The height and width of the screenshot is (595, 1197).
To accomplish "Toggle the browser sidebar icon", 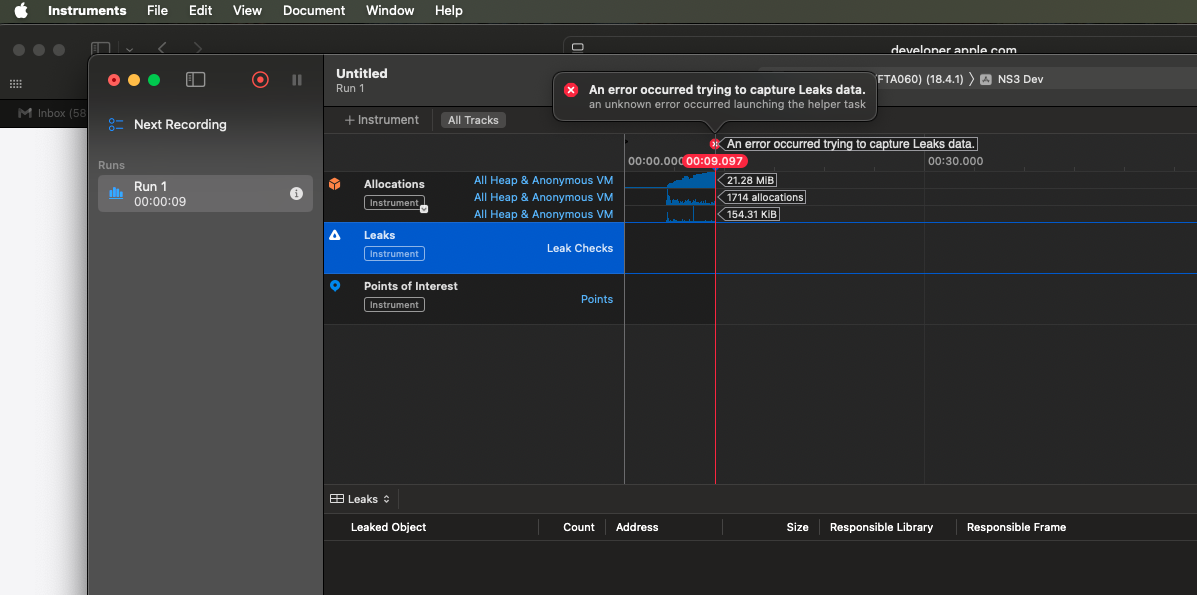I will [100, 48].
